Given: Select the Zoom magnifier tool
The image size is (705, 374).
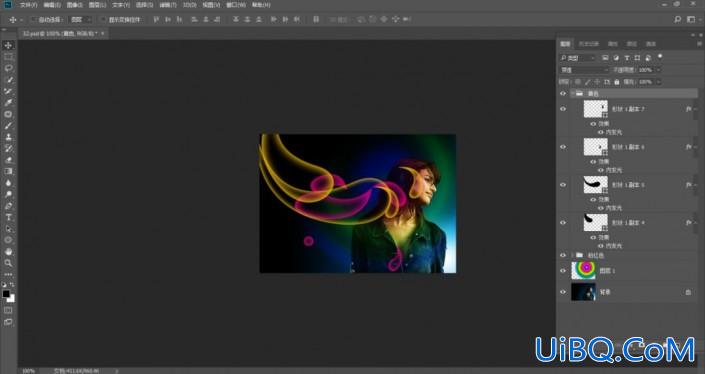Looking at the screenshot, I should click(x=8, y=263).
